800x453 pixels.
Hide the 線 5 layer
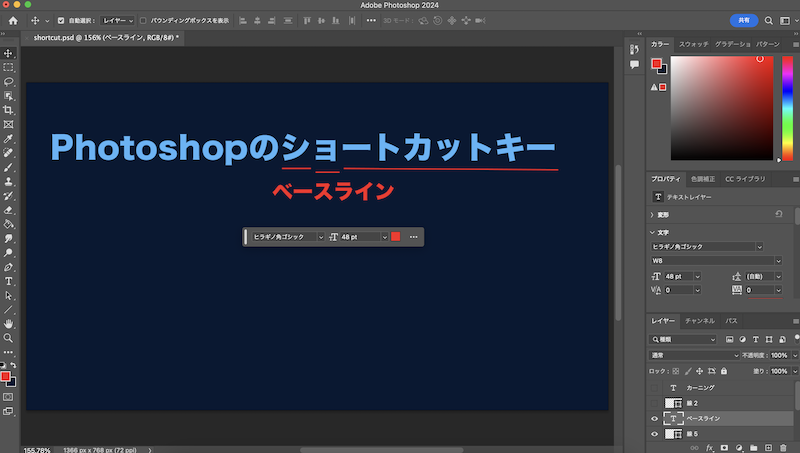pos(655,434)
